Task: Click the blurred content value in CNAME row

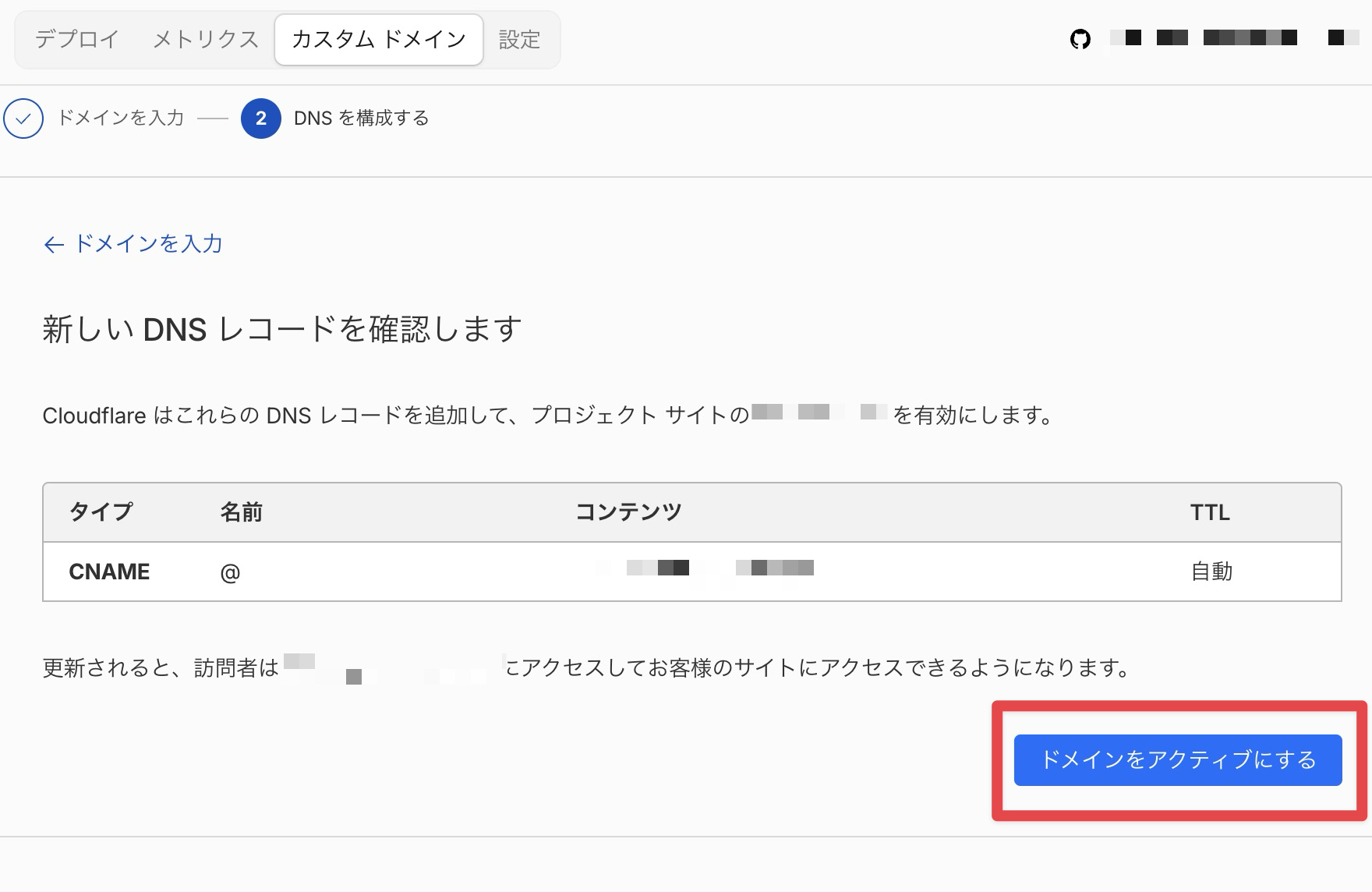Action: pos(705,568)
